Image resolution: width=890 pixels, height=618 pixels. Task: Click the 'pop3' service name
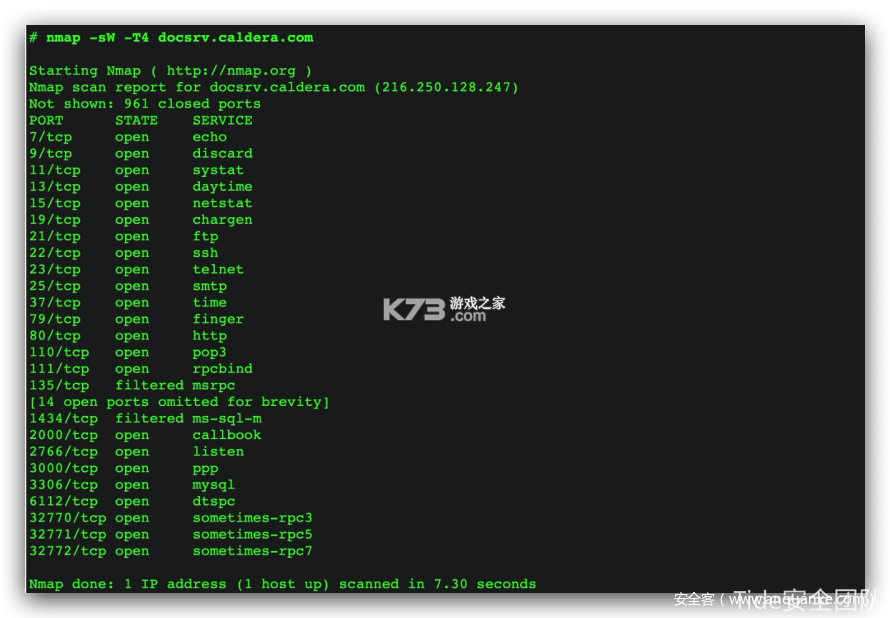pos(209,352)
